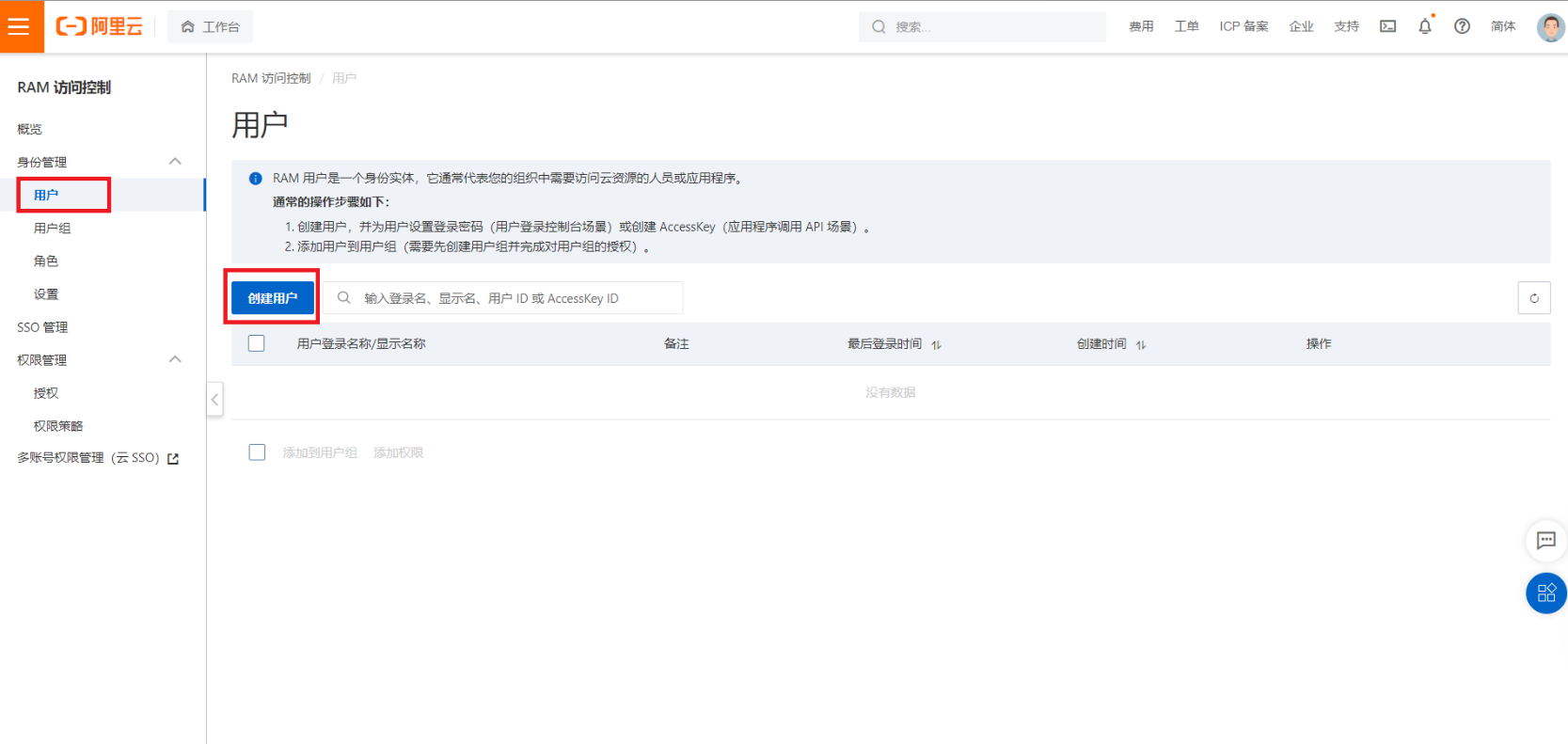The image size is (1568, 744).
Task: Tick the checkbox beside 添加到用户组
Action: tap(257, 452)
